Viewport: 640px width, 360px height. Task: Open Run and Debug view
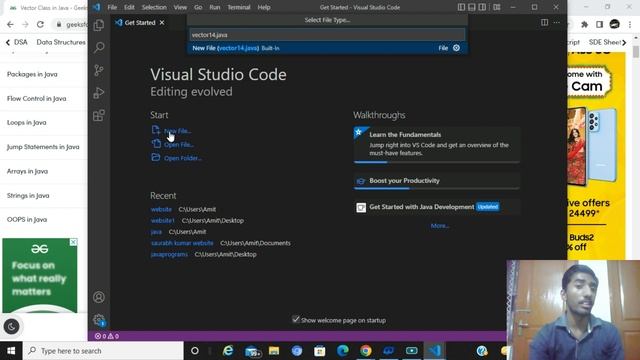tap(99, 93)
